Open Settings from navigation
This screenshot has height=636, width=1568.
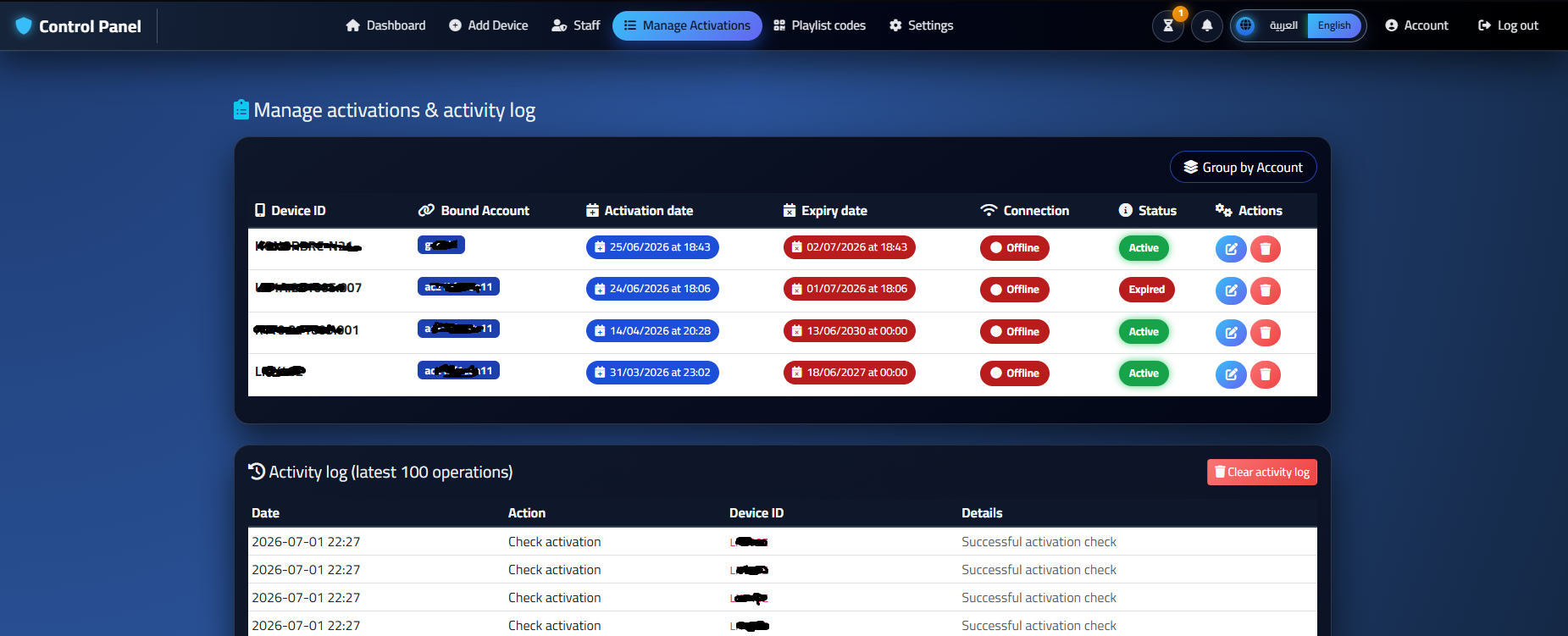(922, 25)
